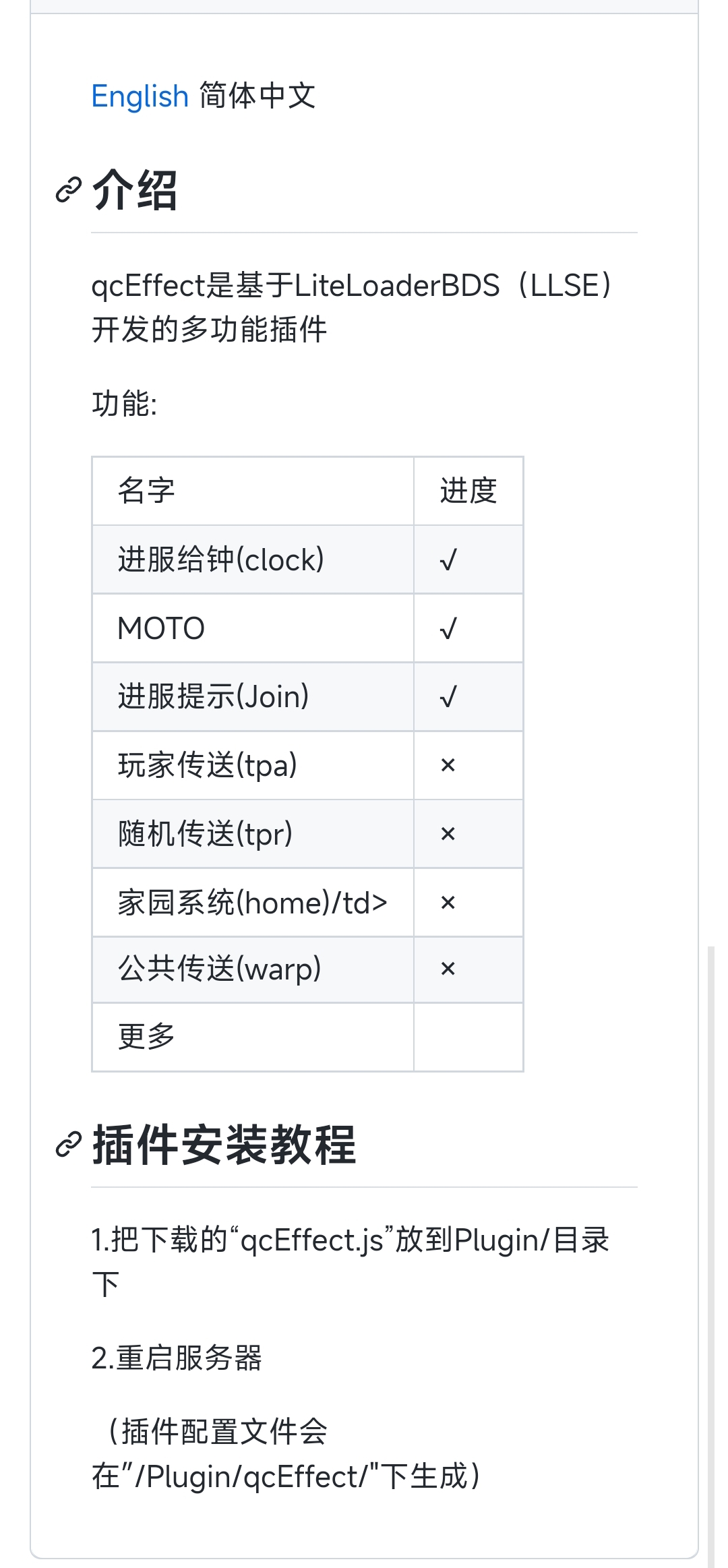Select the 进服给钟(clock) table row name
This screenshot has height=1568, width=728.
[x=220, y=560]
